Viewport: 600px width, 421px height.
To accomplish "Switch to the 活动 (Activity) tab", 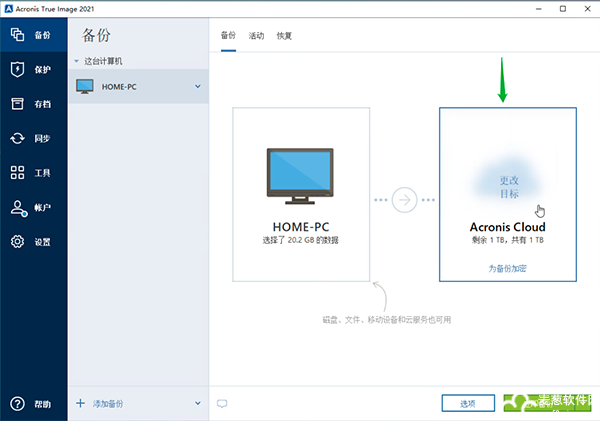I will click(256, 36).
